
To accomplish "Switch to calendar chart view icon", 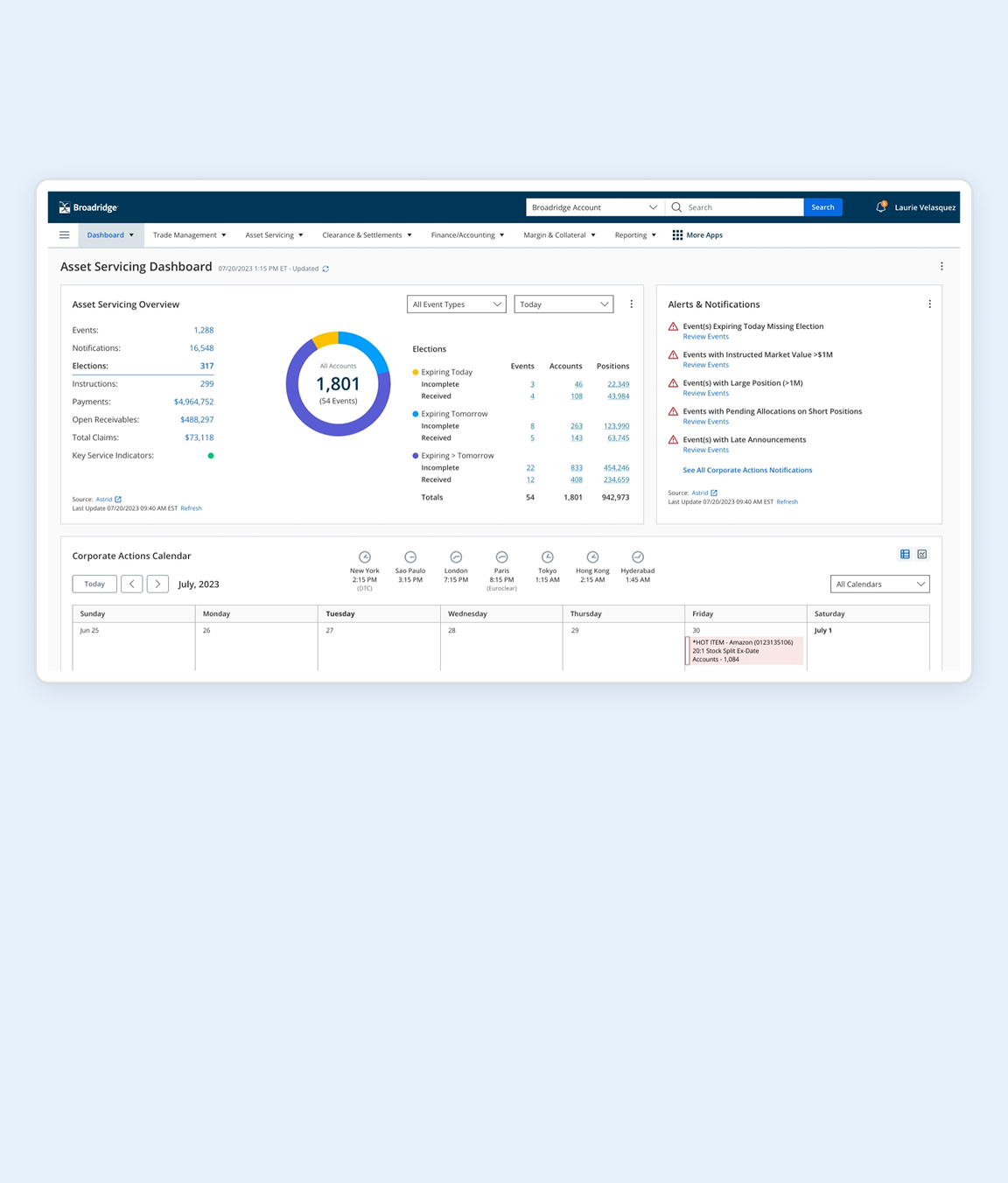I will (922, 554).
